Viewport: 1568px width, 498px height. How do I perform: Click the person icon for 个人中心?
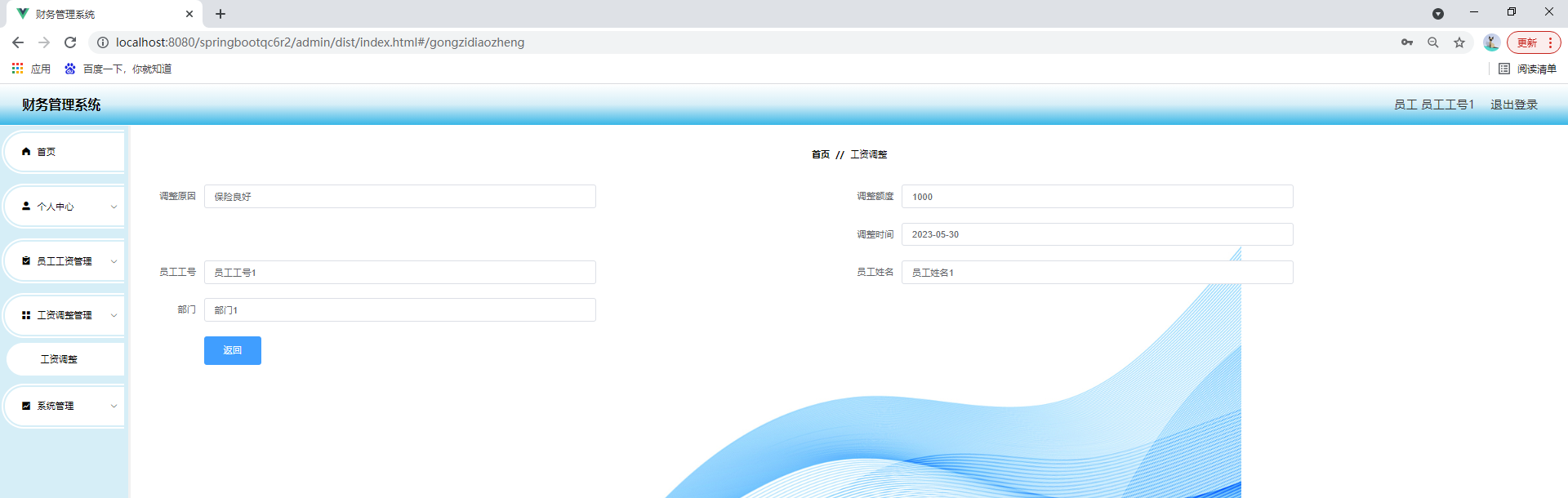26,207
